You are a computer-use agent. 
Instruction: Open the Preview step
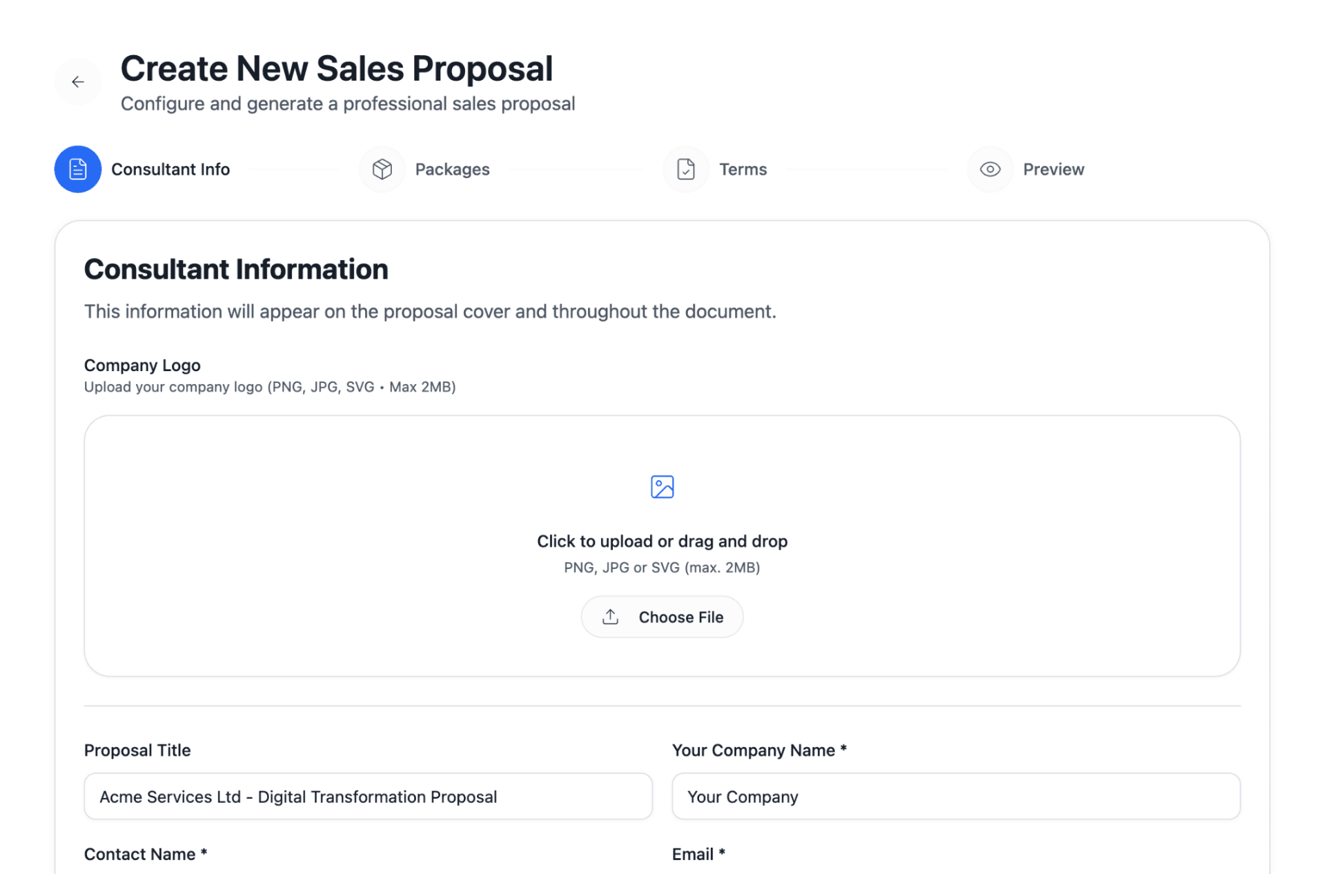tap(1054, 169)
